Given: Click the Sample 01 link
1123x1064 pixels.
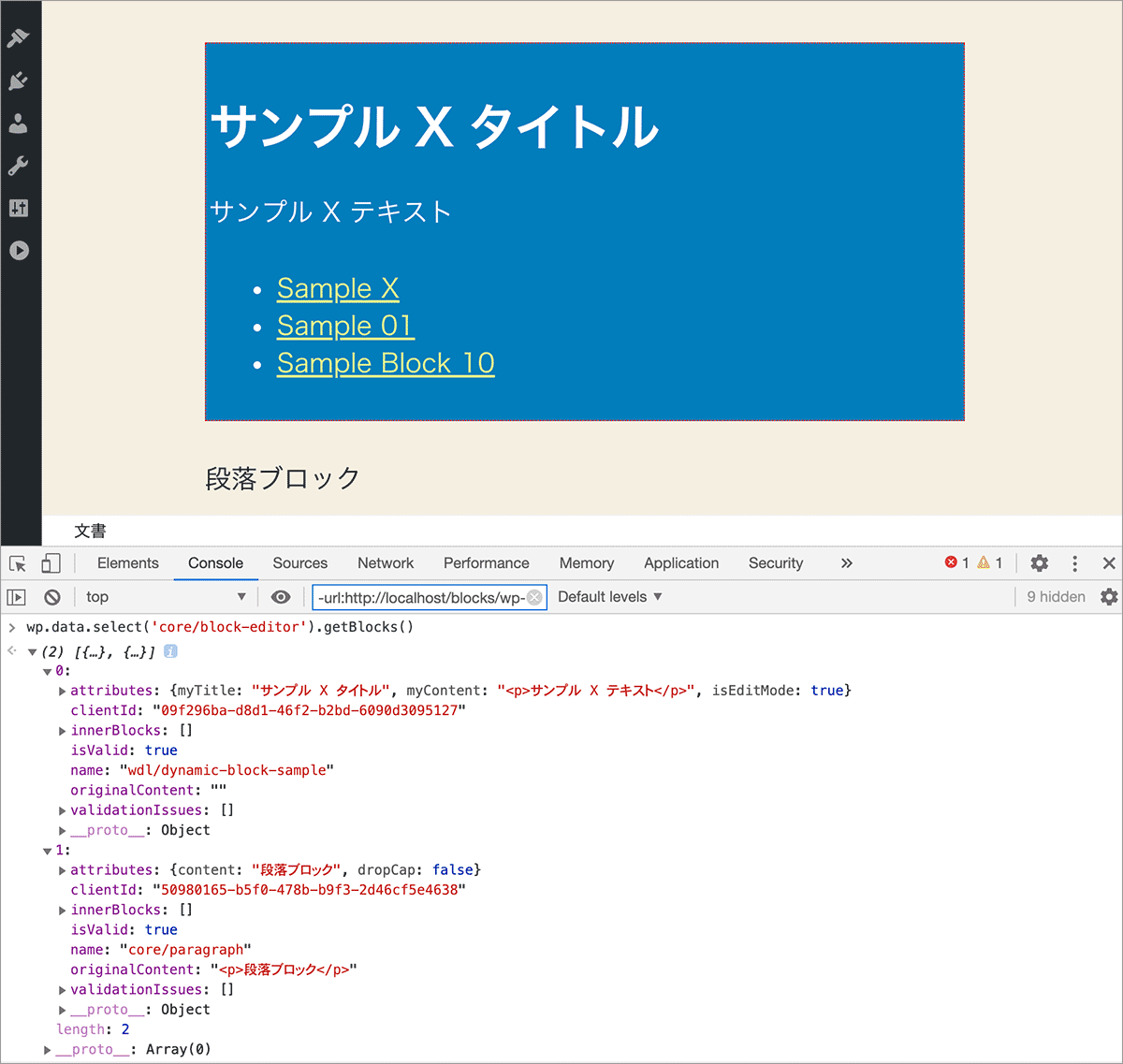Looking at the screenshot, I should point(345,326).
